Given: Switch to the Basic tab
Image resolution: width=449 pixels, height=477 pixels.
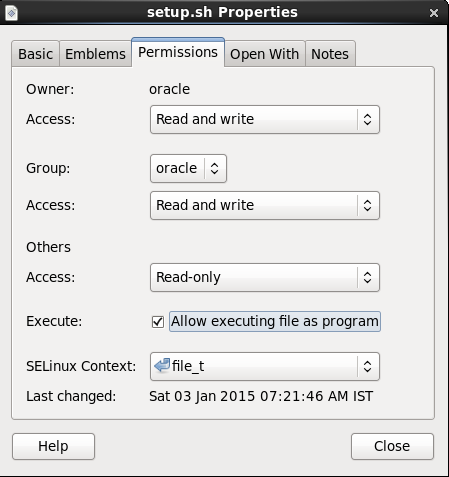Looking at the screenshot, I should pyautogui.click(x=35, y=54).
